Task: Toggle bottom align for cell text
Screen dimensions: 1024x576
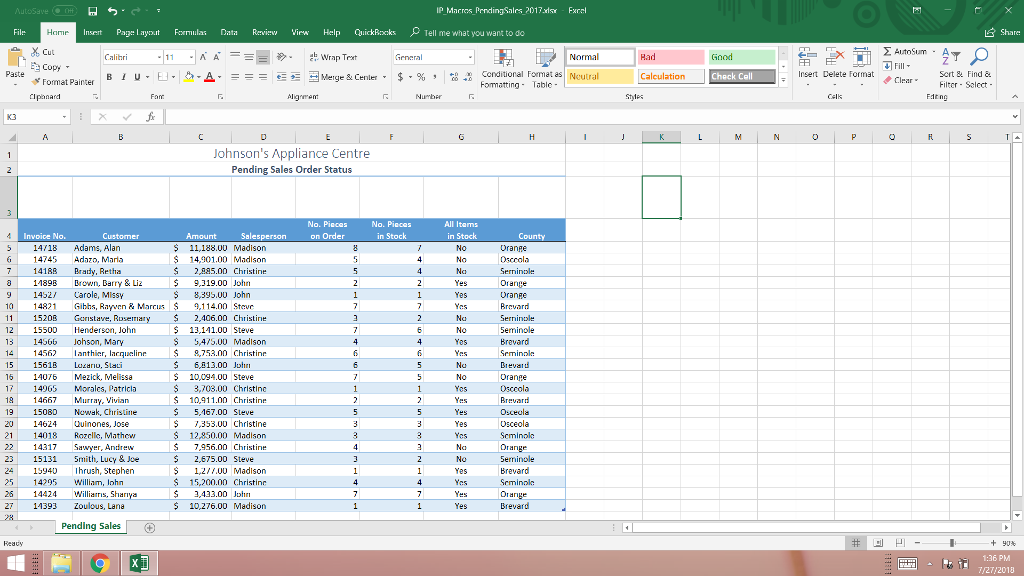Action: (263, 57)
